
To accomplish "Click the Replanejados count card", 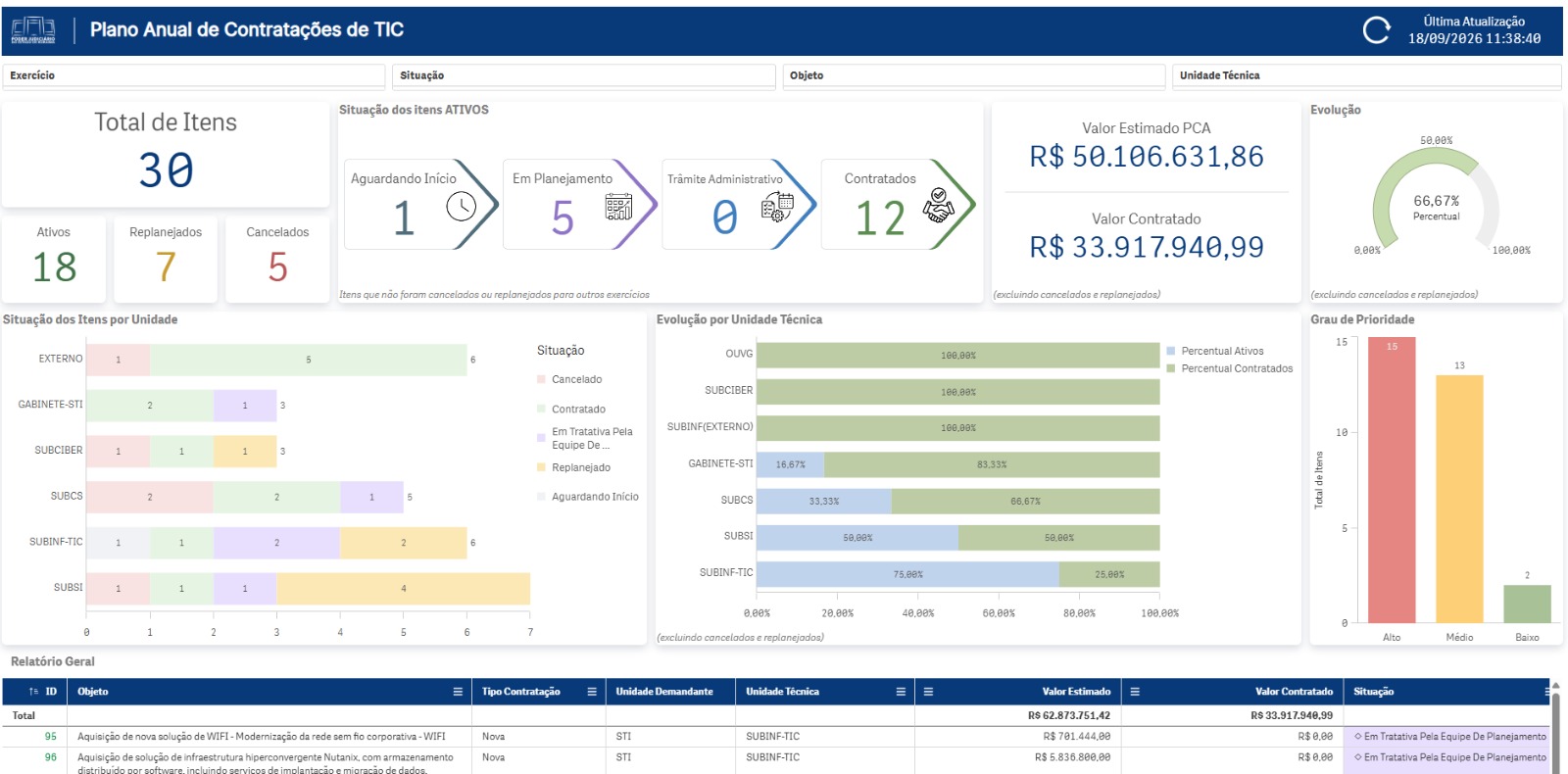I will pyautogui.click(x=166, y=259).
